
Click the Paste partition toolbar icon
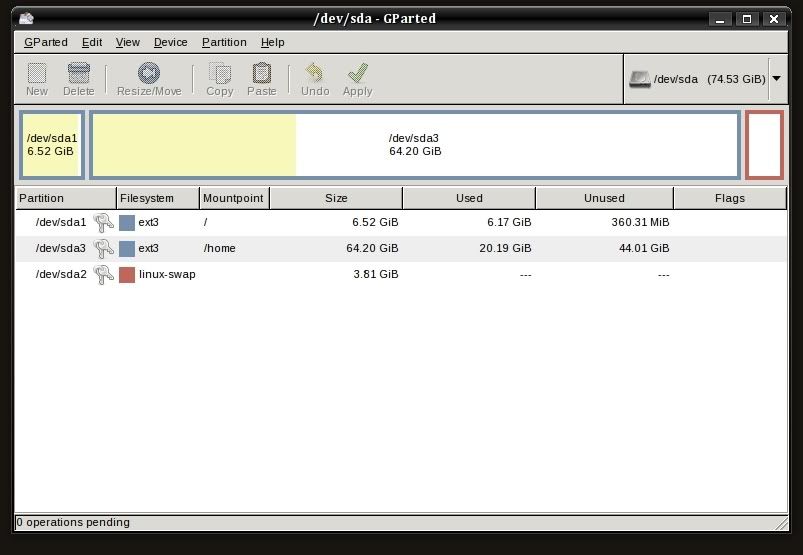click(262, 73)
